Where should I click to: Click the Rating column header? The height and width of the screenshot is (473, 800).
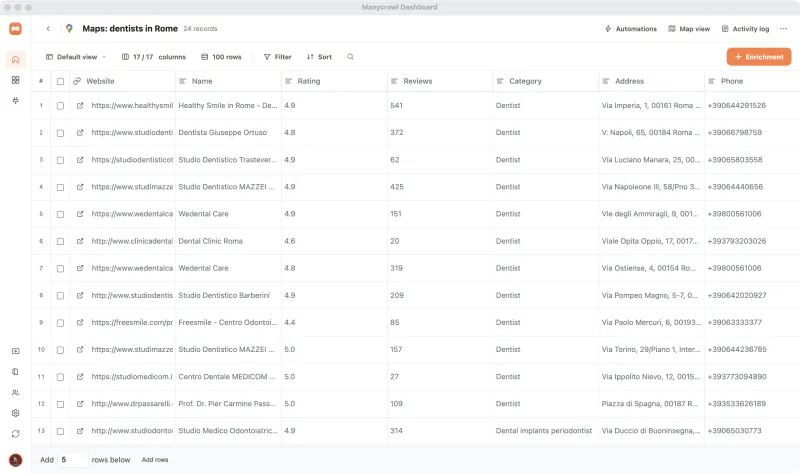coord(334,81)
